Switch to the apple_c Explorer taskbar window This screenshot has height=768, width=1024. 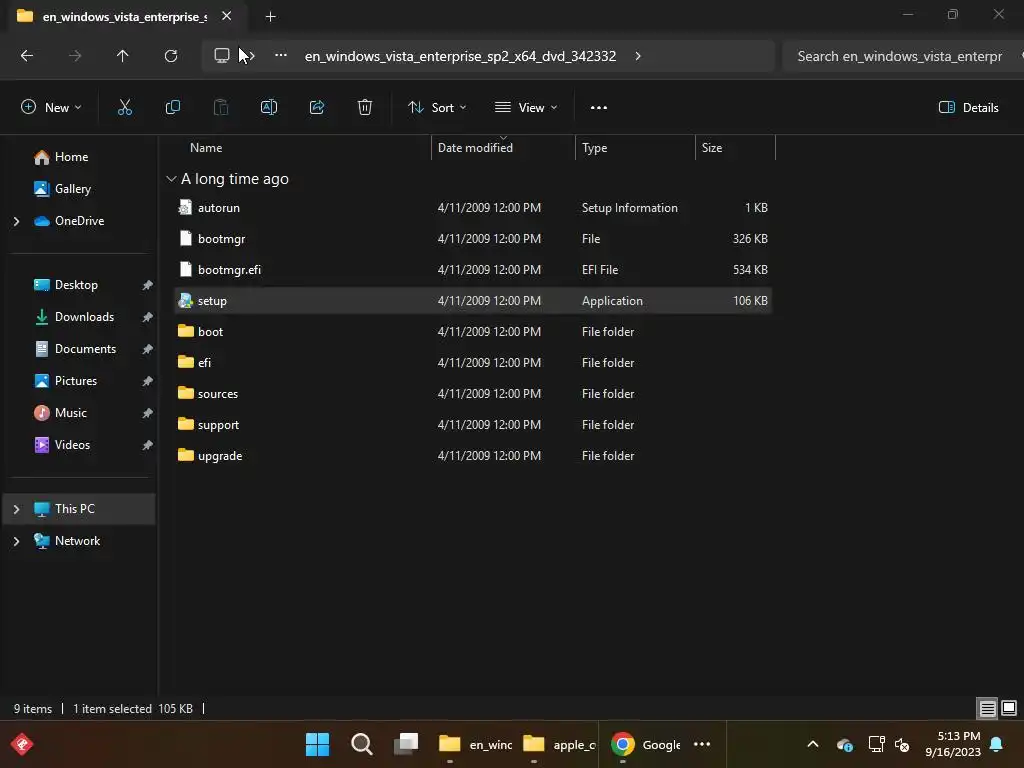(x=559, y=744)
